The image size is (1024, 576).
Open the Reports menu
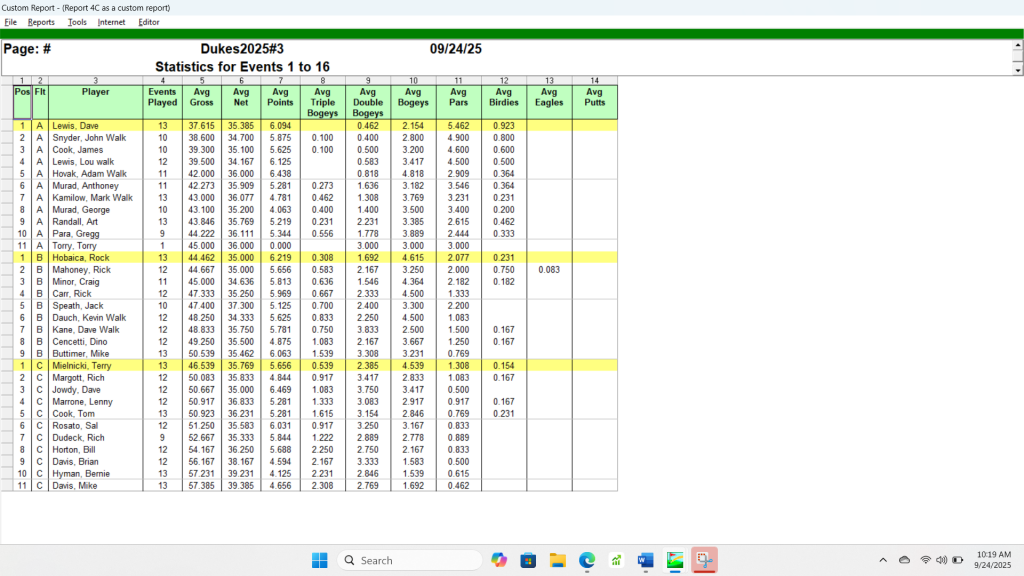41,22
